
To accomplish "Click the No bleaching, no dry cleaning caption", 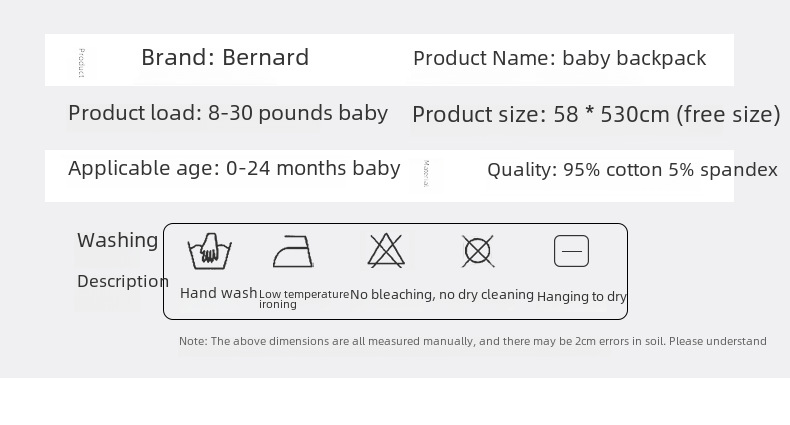I will [442, 295].
